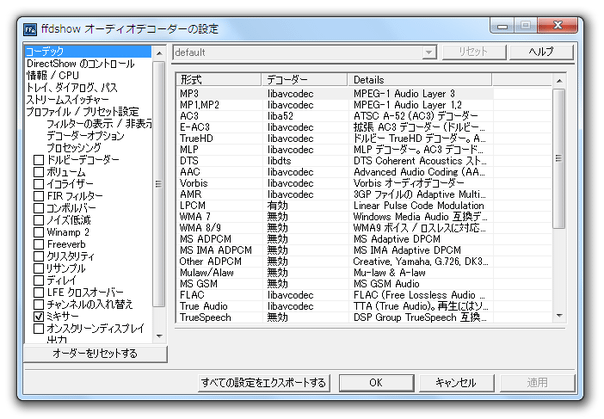Viewport: 604px width, 419px height.
Task: Sort by 形式 column header
Action: (x=219, y=80)
